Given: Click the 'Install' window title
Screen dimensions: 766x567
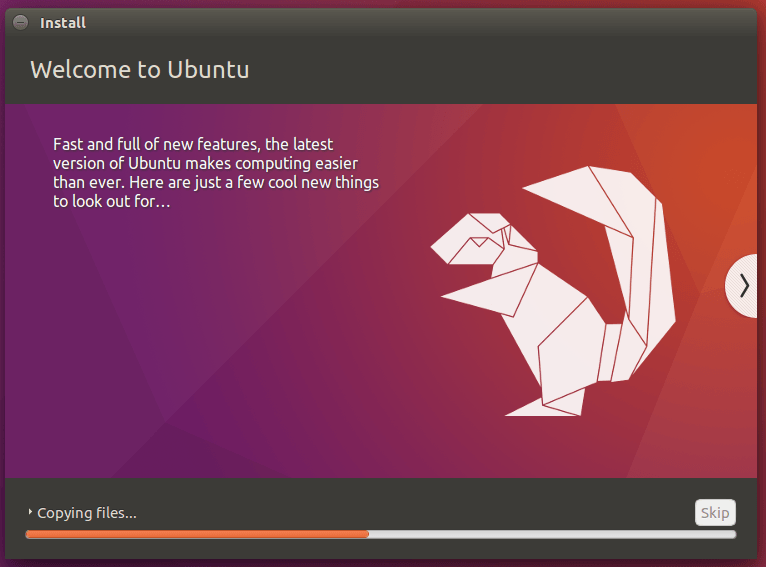Looking at the screenshot, I should [x=63, y=23].
